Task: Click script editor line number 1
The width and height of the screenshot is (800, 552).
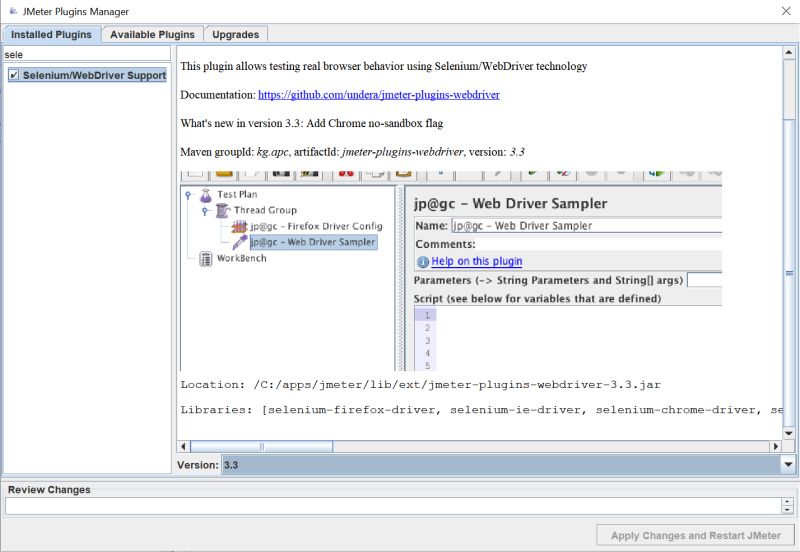Action: pyautogui.click(x=428, y=315)
